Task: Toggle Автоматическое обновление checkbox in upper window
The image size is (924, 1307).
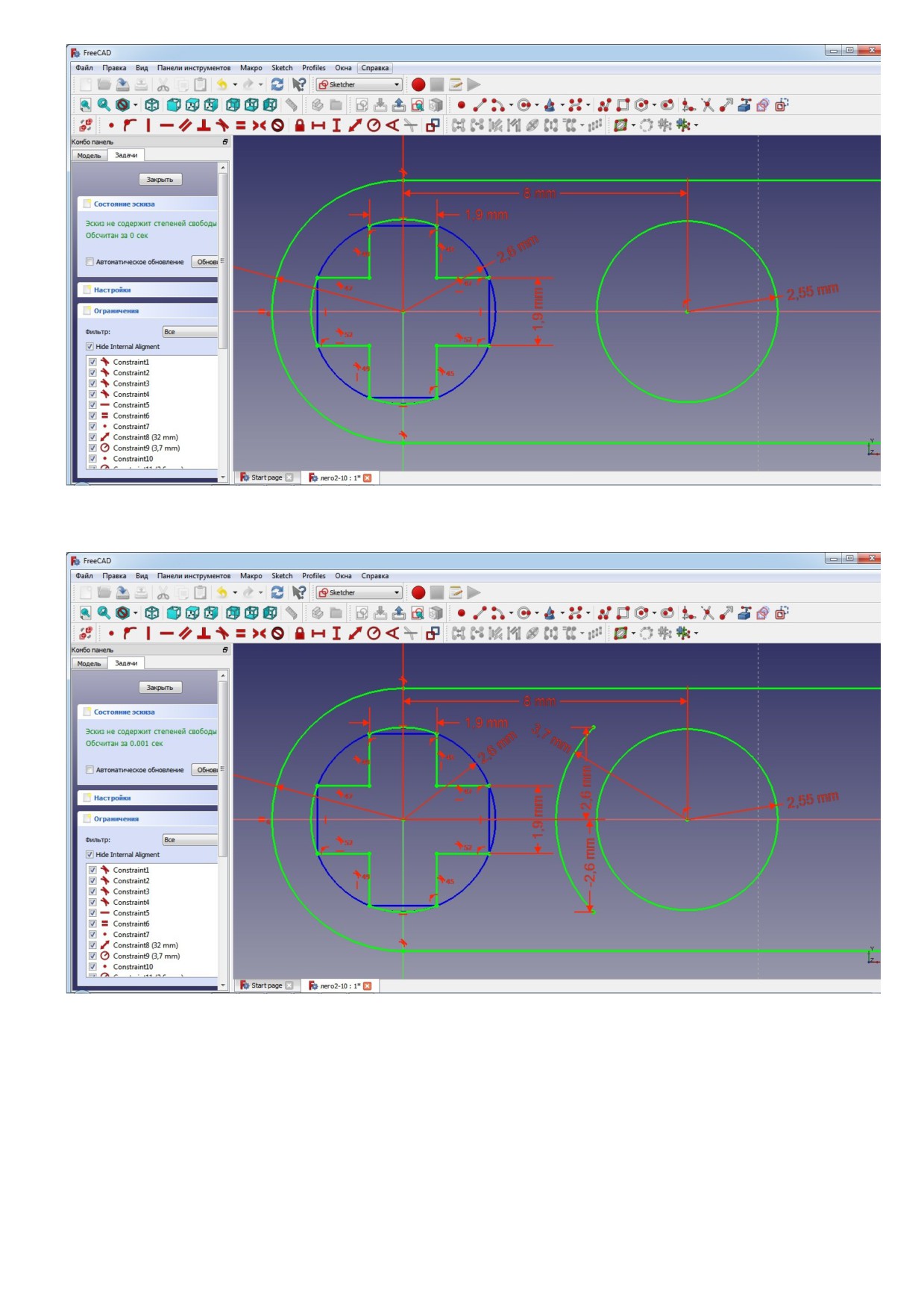Action: coord(89,262)
